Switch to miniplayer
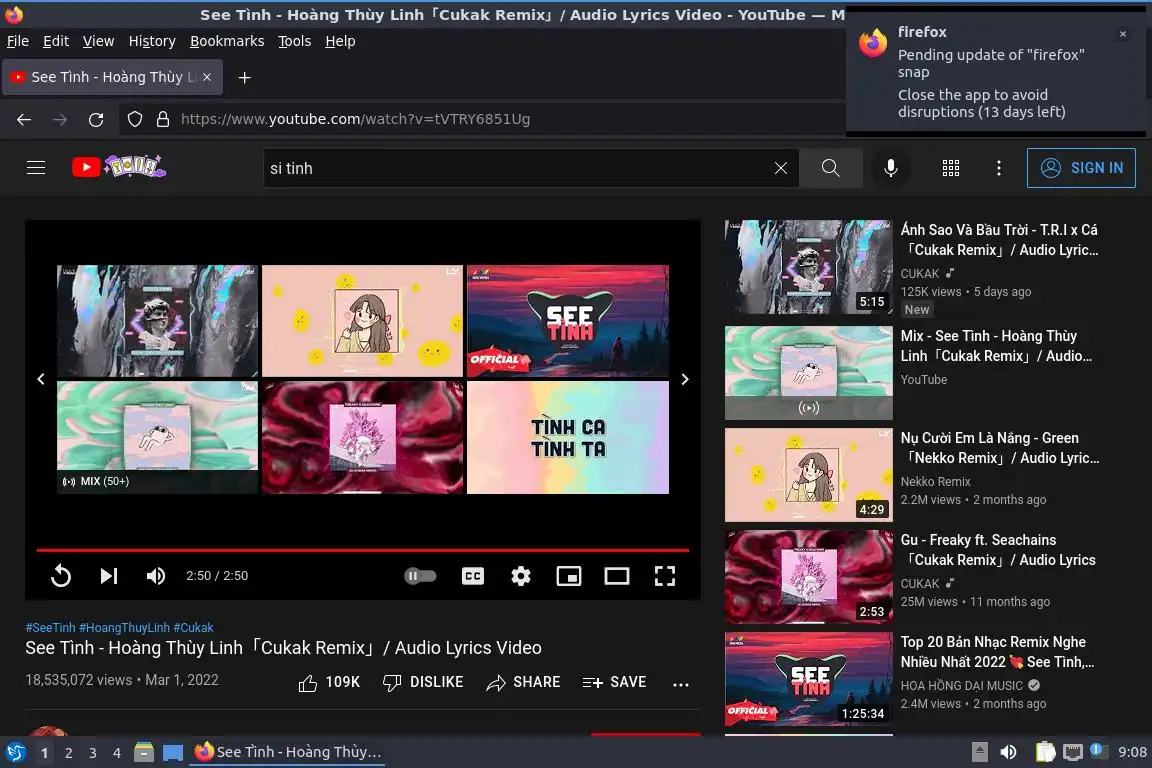The height and width of the screenshot is (768, 1152). tap(569, 575)
